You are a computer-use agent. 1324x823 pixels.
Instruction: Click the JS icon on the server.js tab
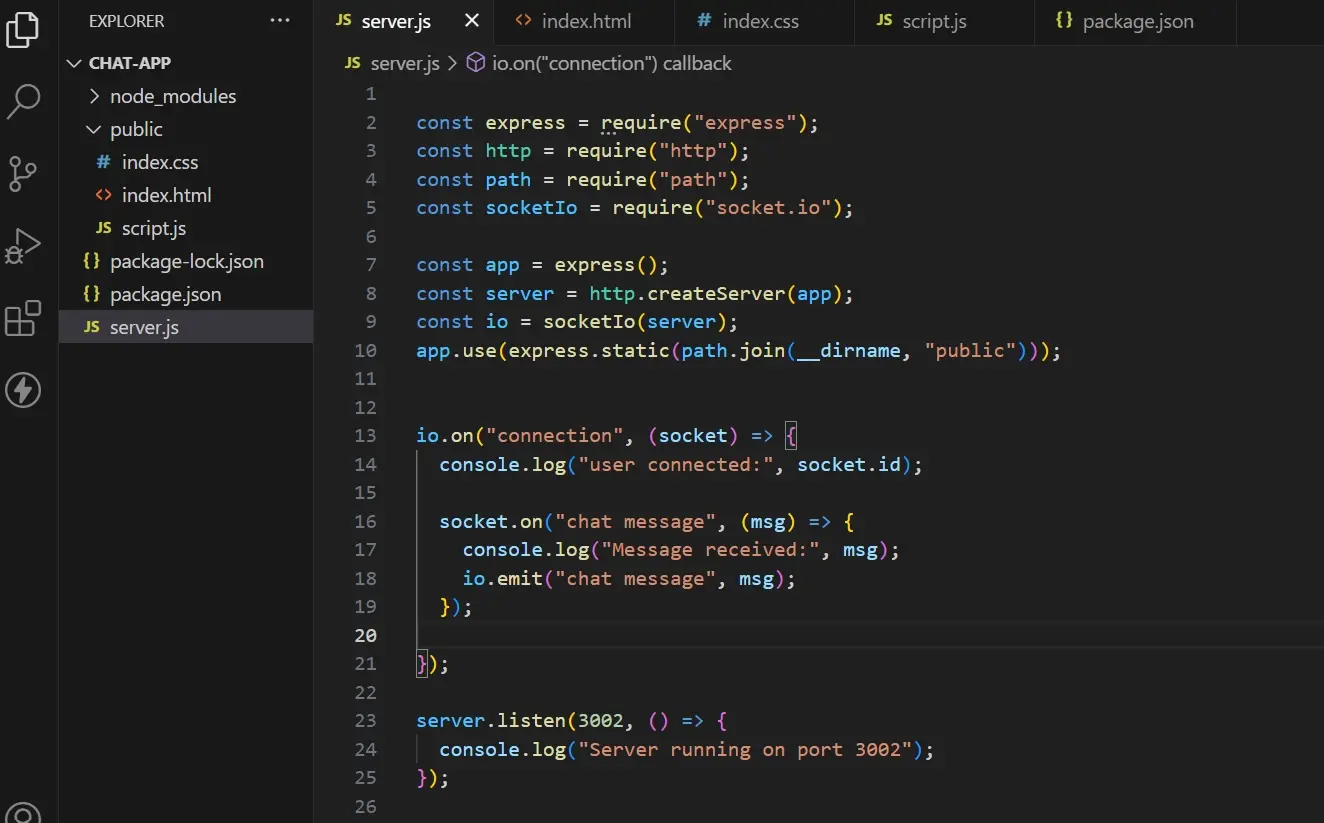[343, 21]
